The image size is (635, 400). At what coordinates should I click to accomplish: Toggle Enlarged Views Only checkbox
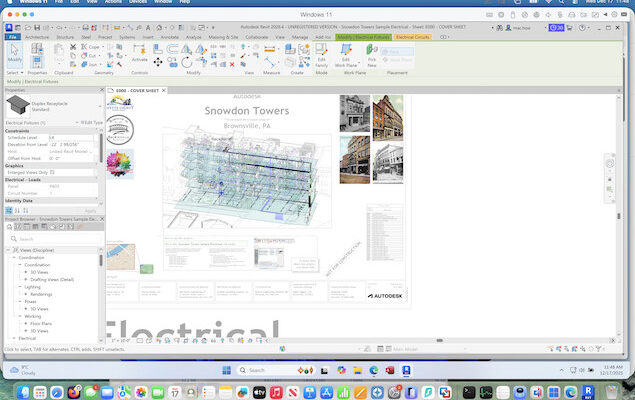click(52, 172)
